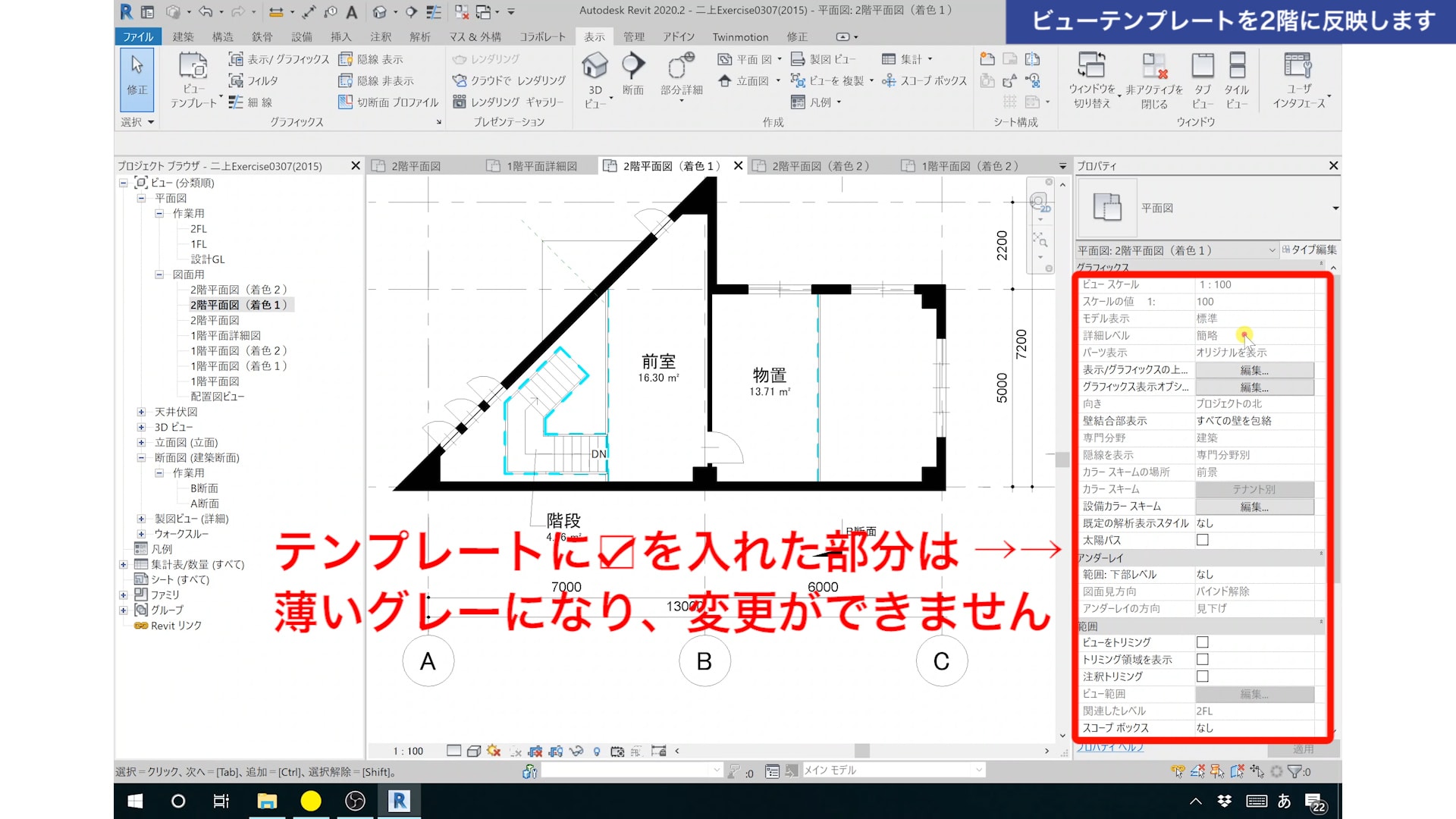Expand the 天井伏図 tree node
Screen dimensions: 1456x819
141,412
